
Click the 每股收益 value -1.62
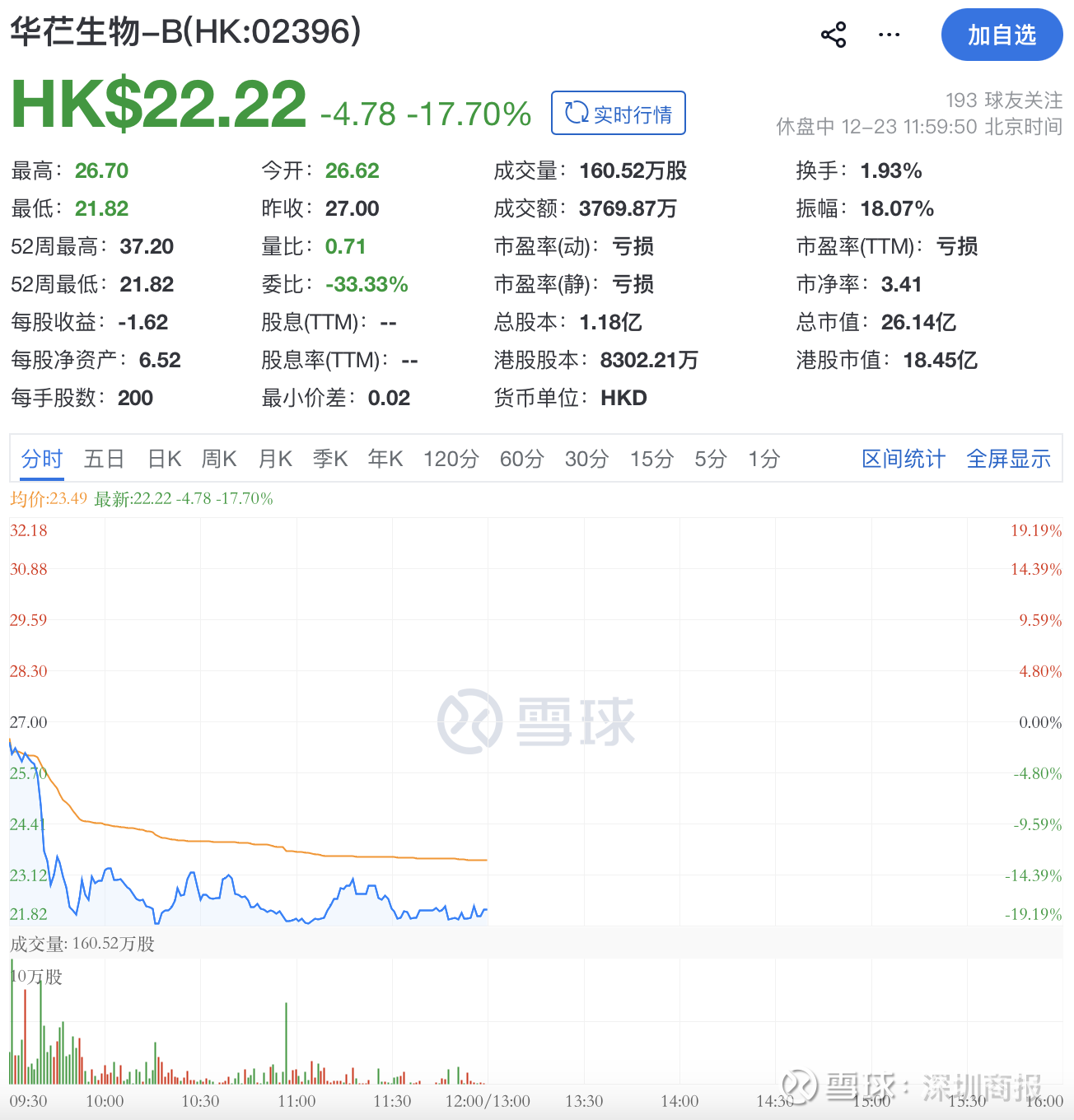[x=143, y=322]
